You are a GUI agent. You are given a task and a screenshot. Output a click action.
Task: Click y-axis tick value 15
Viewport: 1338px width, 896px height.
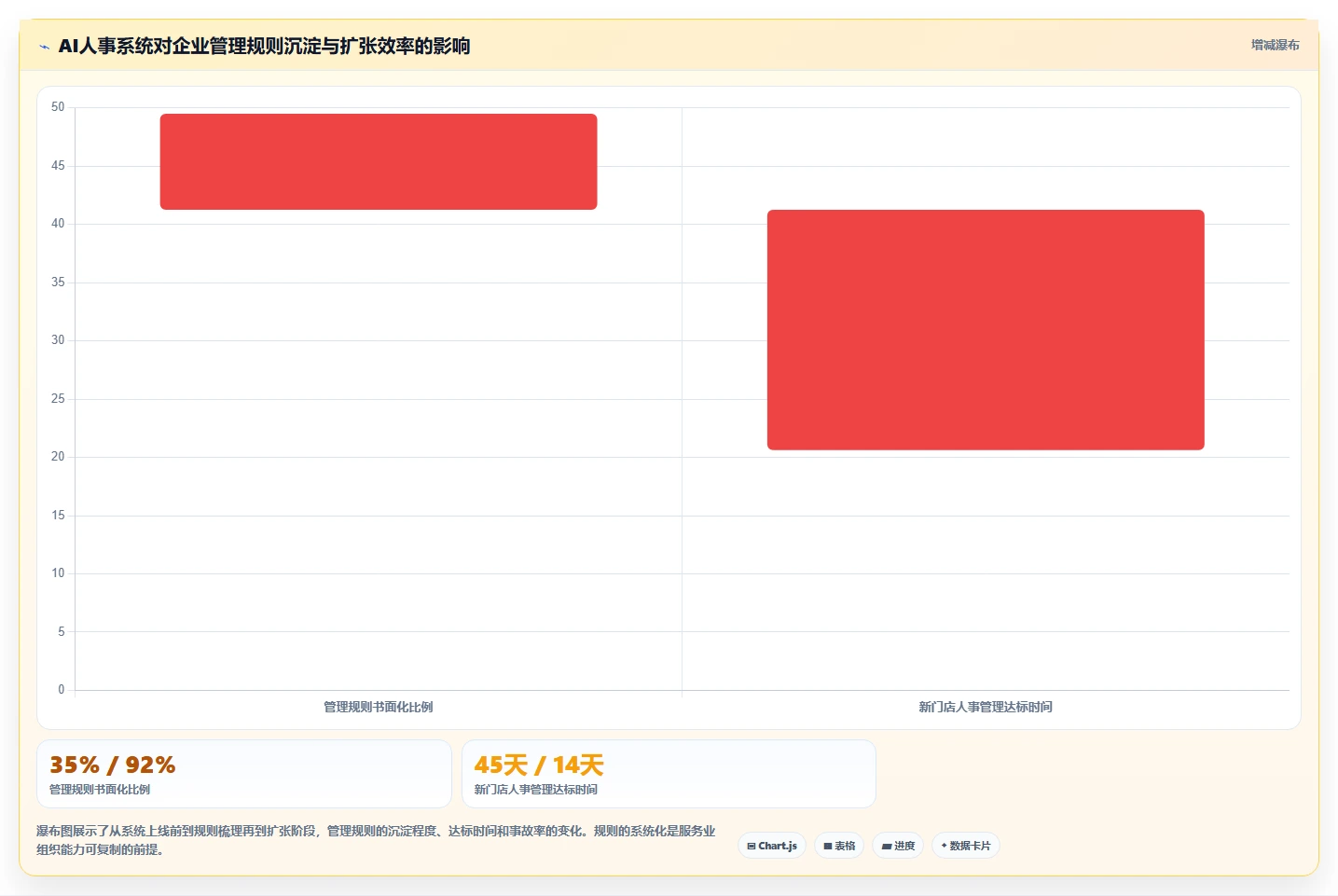pyautogui.click(x=58, y=516)
